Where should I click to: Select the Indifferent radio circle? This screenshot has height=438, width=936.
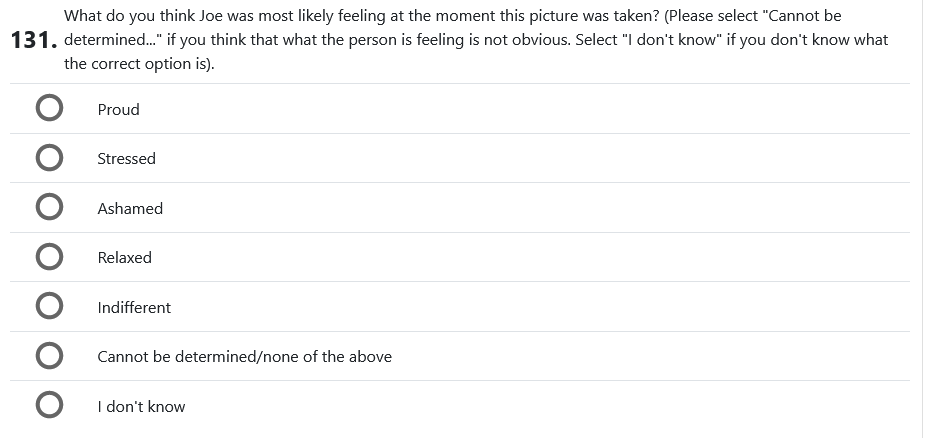coord(50,307)
